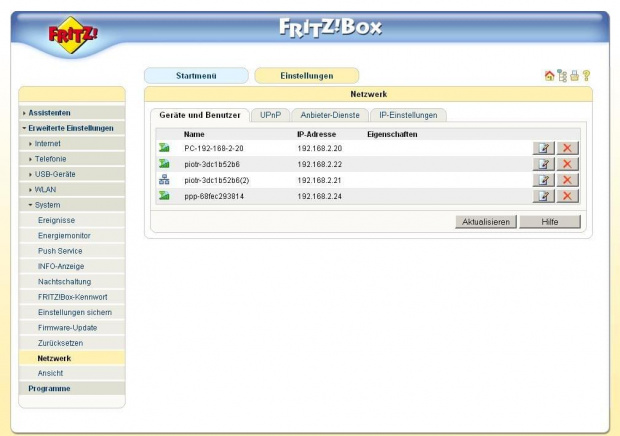Edit the ppp-68fec293814 device entry

(542, 196)
